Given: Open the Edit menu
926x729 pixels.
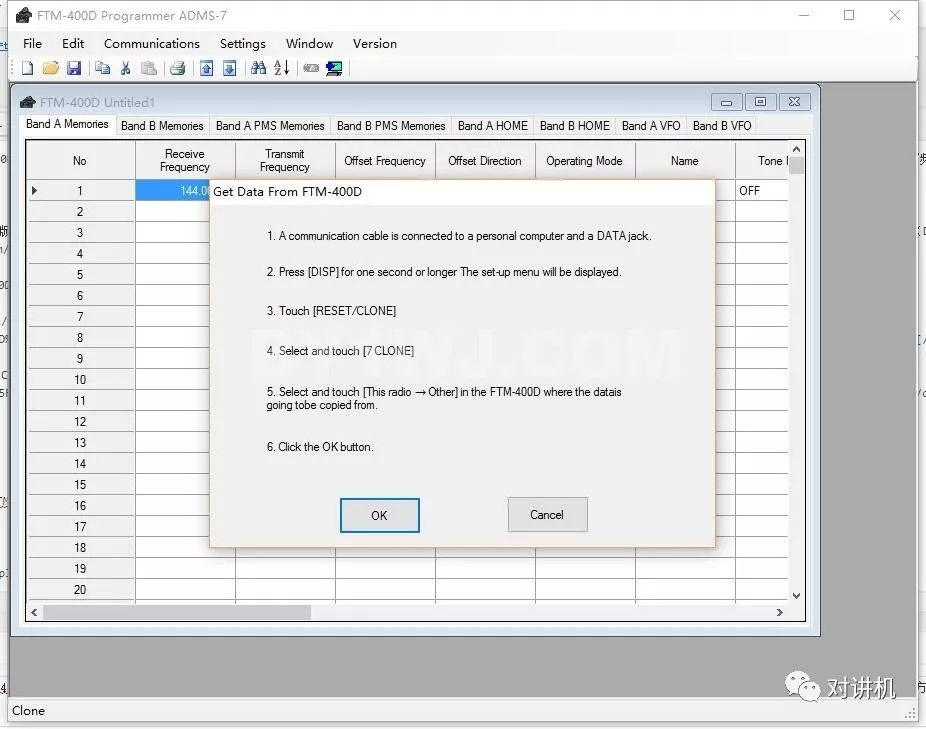Looking at the screenshot, I should pyautogui.click(x=73, y=43).
